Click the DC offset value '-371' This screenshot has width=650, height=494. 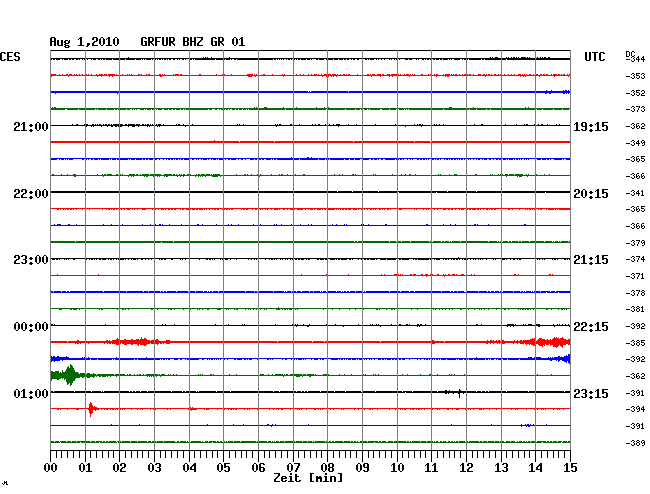pyautogui.click(x=635, y=276)
